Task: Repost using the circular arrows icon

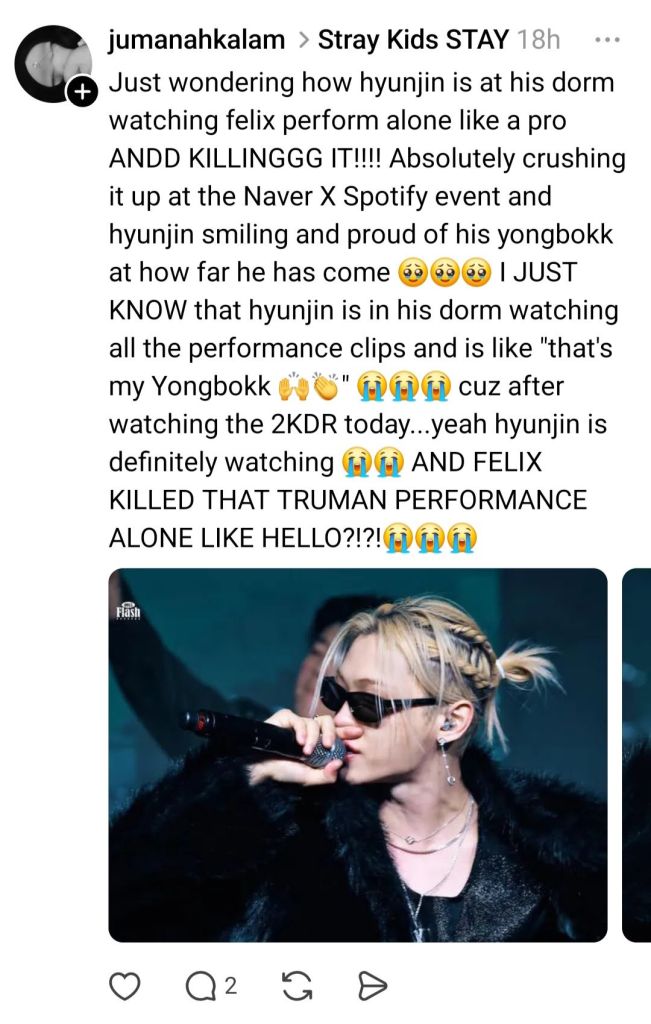Action: 296,985
